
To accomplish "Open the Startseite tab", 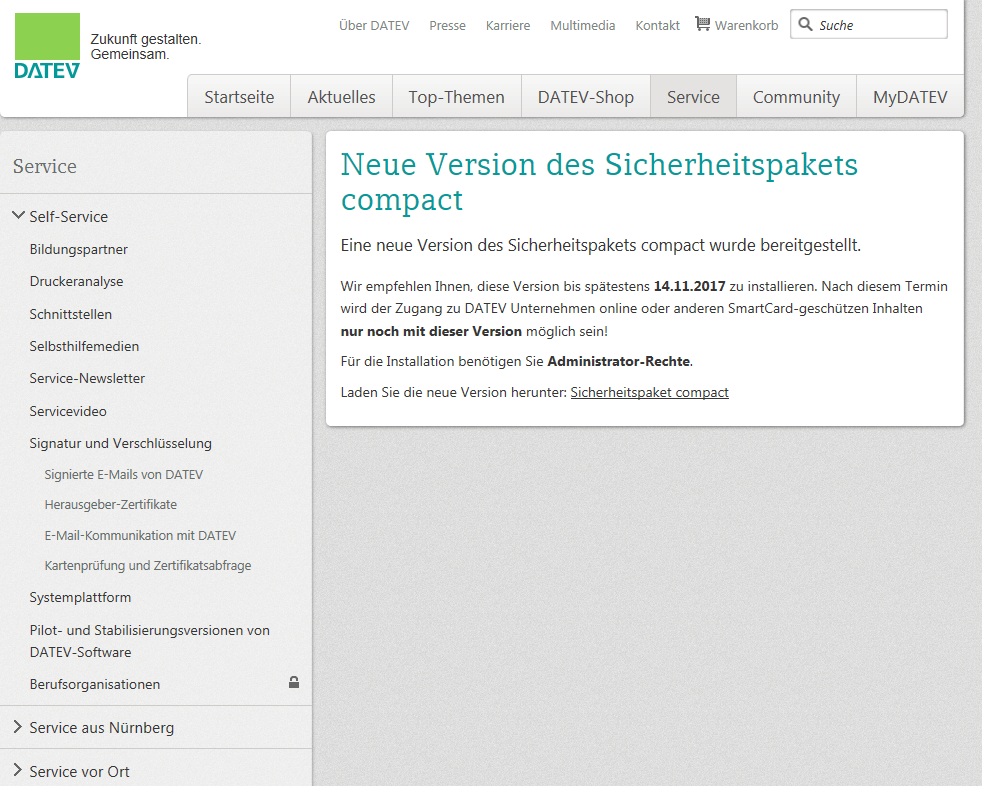I will coord(239,96).
